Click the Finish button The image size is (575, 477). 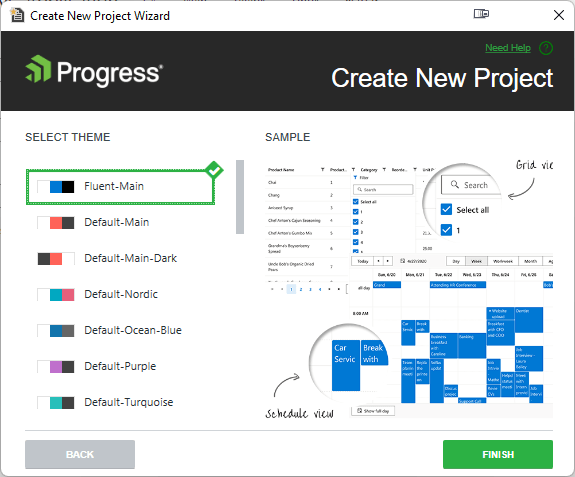pos(498,454)
